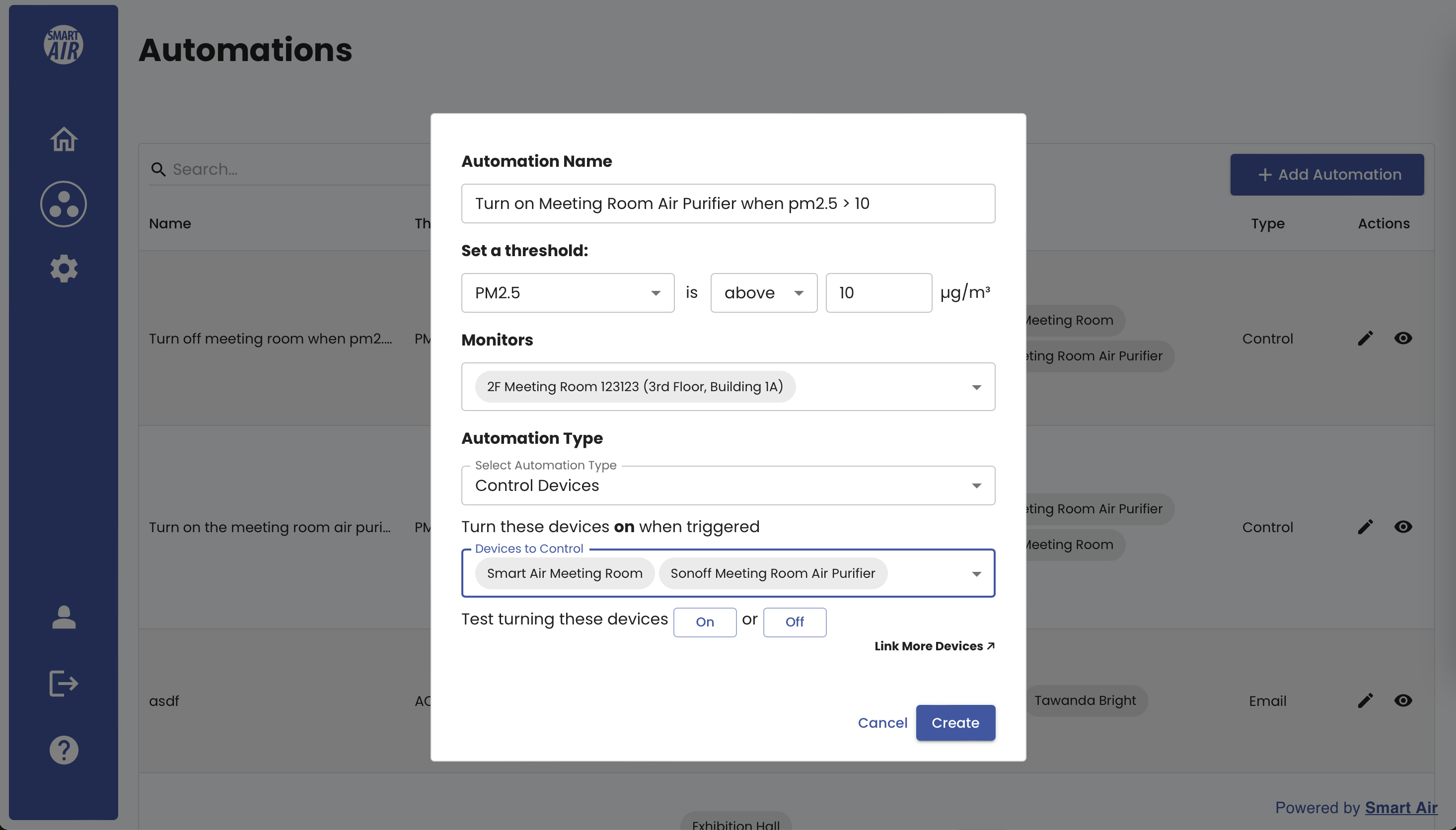The image size is (1456, 830).
Task: Click the Create button to save automation
Action: [x=954, y=722]
